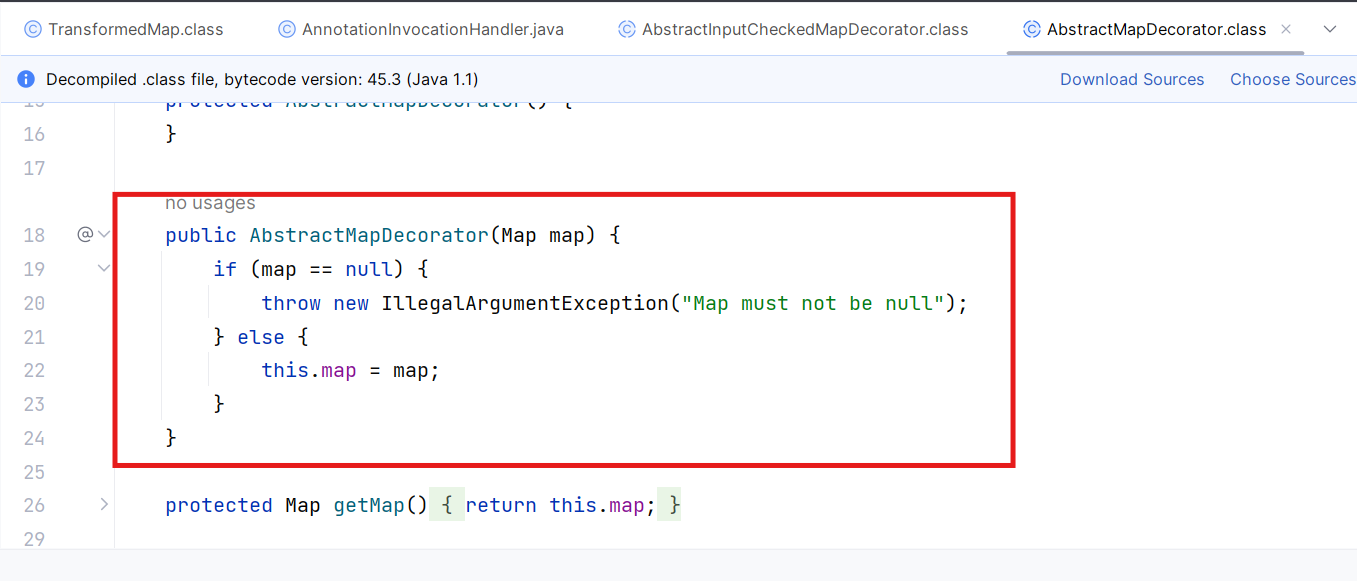Close the AbstractMapDecorator.class tab
Image resolution: width=1357 pixels, height=581 pixels.
[1286, 29]
